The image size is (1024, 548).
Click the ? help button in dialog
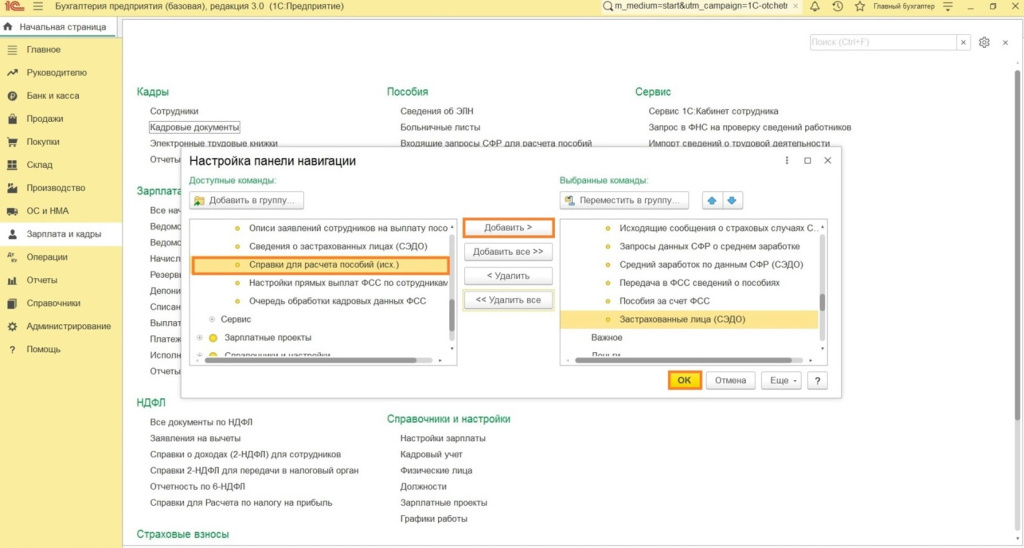pyautogui.click(x=817, y=380)
